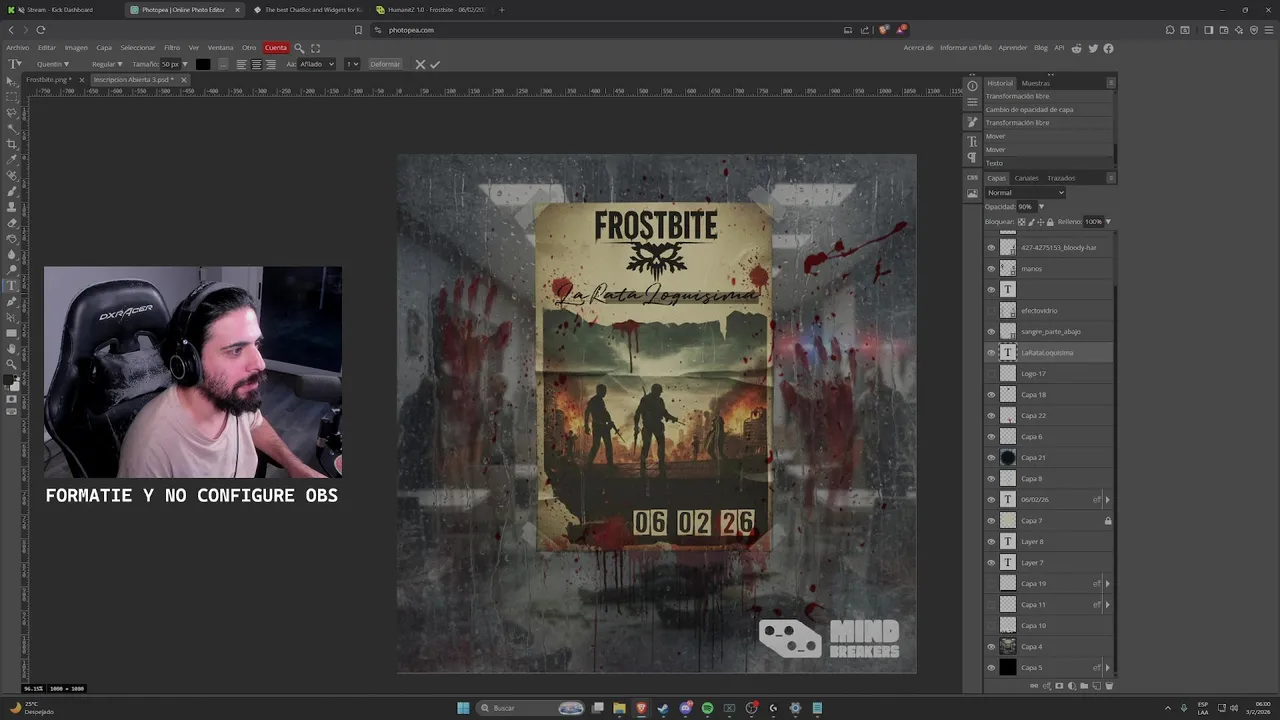The image size is (1280, 720).
Task: Select the Eraser tool
Action: [x=12, y=222]
